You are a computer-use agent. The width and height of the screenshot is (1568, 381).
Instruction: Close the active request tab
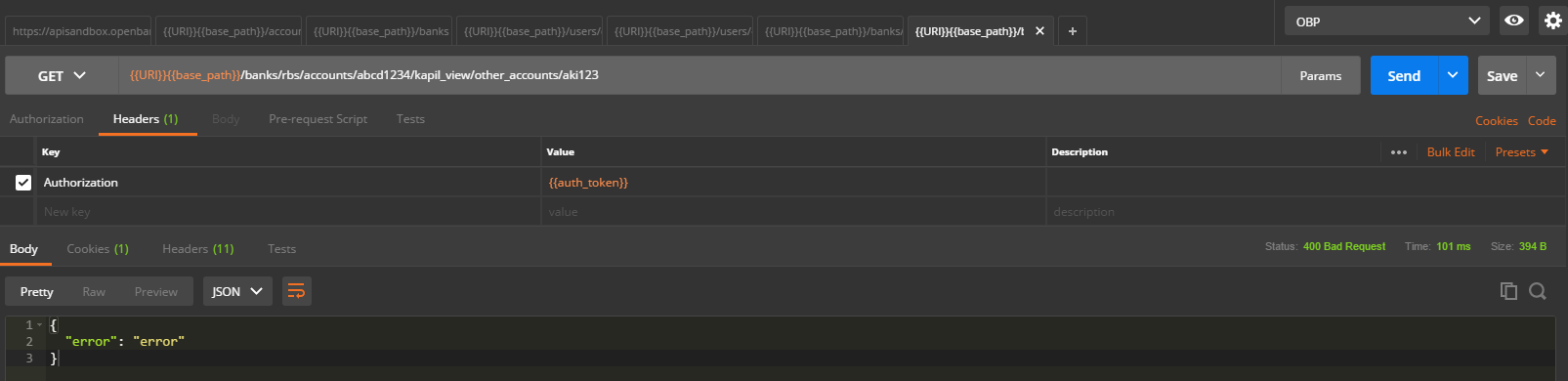click(1039, 31)
